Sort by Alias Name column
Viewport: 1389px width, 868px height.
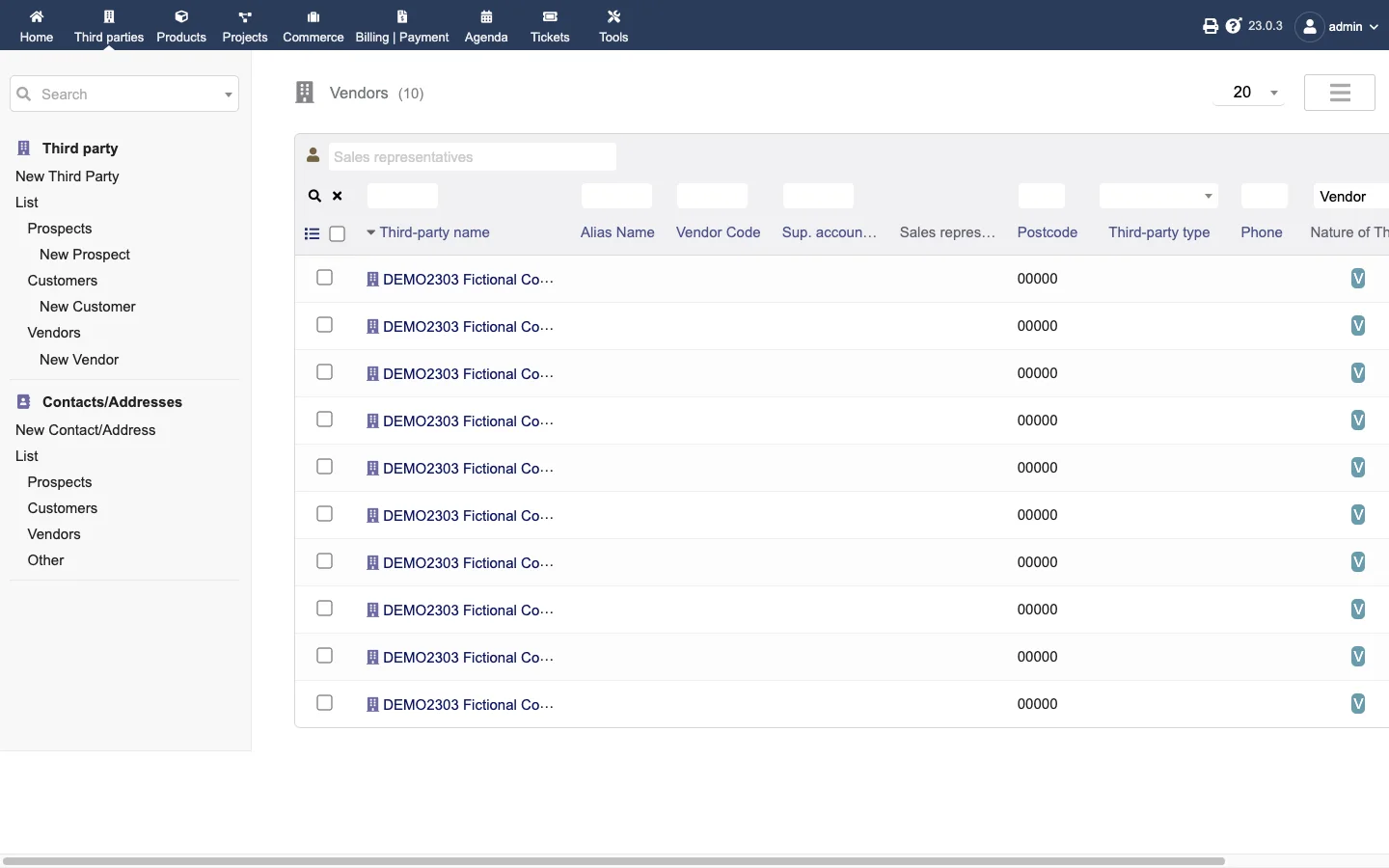click(617, 232)
